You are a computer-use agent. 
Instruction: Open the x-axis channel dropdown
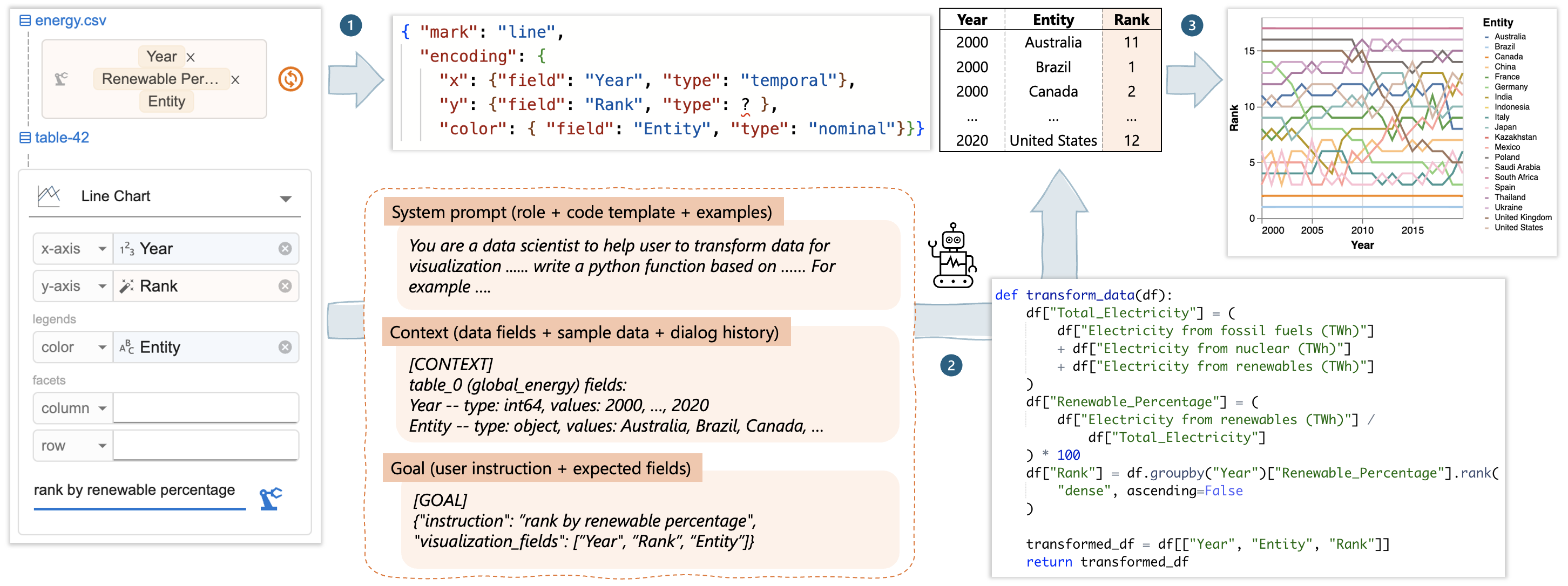102,249
